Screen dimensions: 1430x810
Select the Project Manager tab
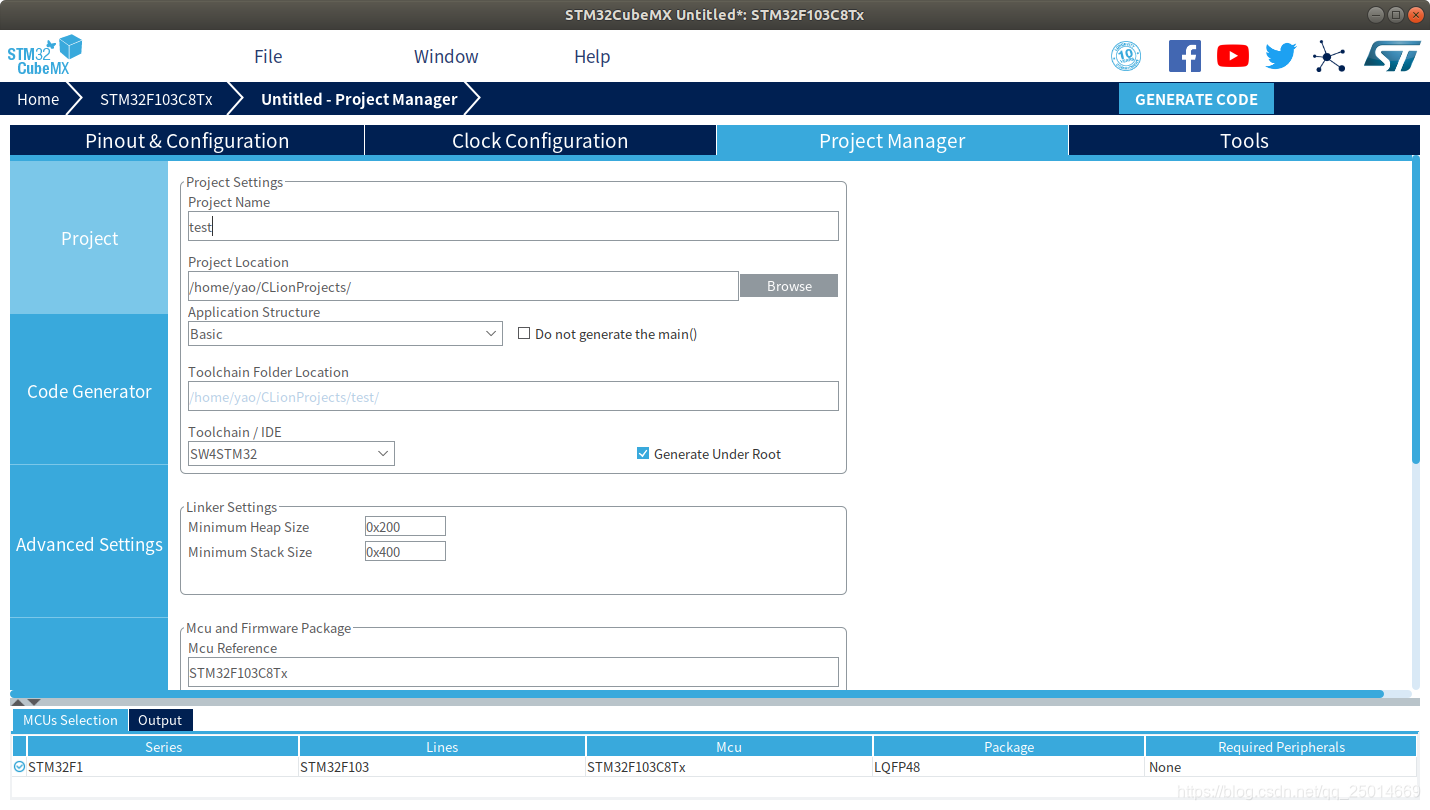pyautogui.click(x=892, y=141)
